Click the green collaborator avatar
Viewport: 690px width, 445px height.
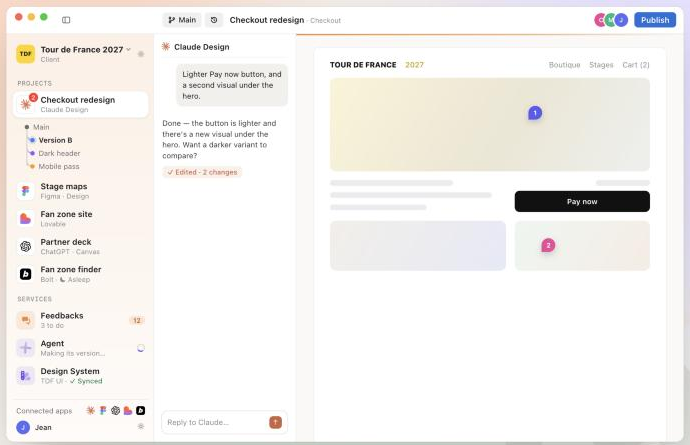click(x=610, y=20)
